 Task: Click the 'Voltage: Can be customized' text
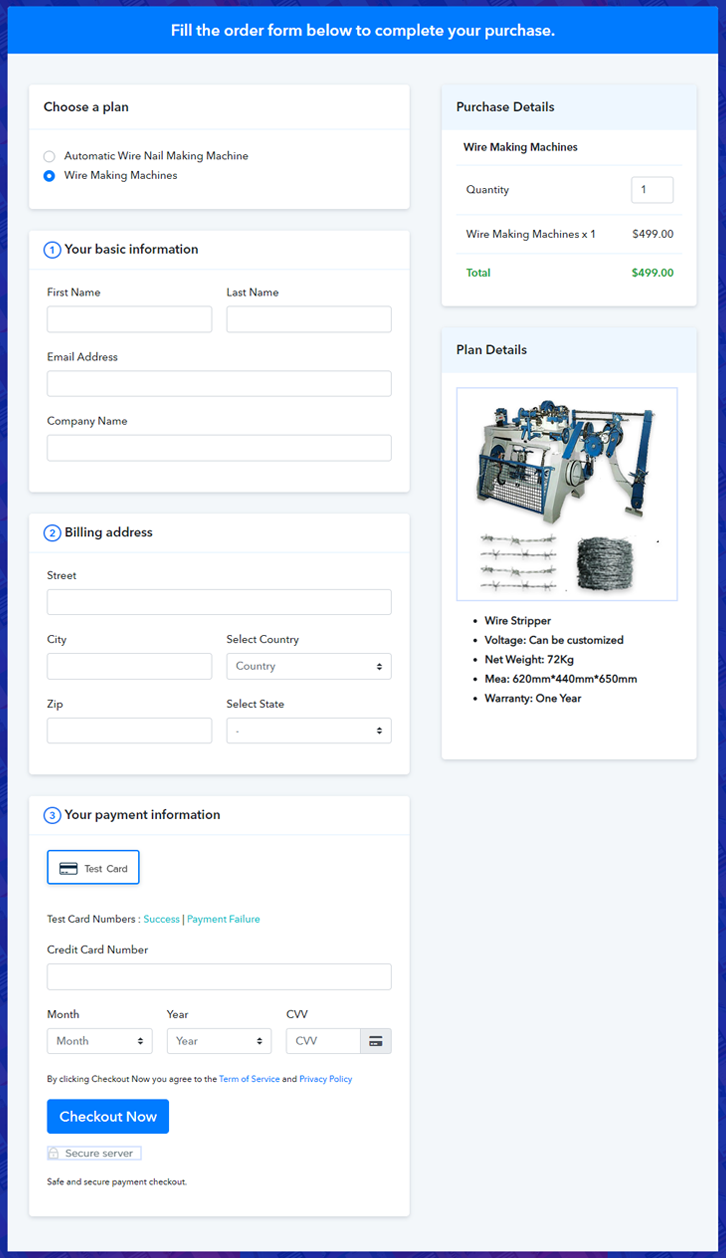click(554, 640)
